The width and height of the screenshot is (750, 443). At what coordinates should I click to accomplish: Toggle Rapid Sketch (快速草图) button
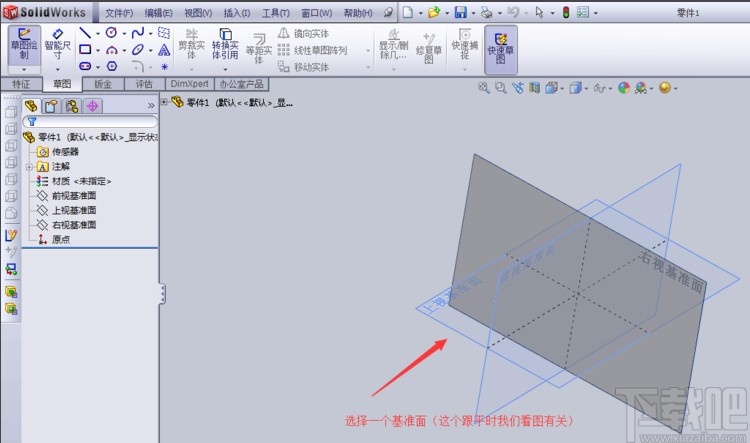click(x=501, y=49)
